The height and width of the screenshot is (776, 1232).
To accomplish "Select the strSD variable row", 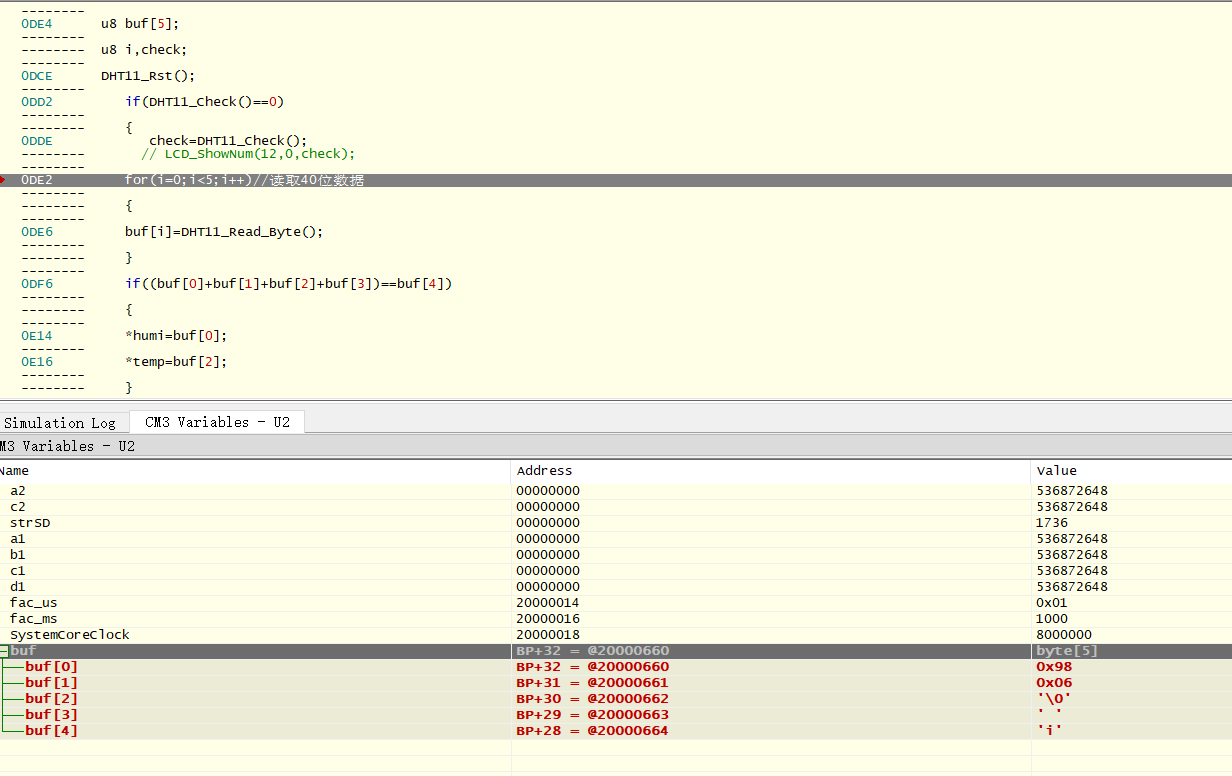I will pyautogui.click(x=616, y=523).
